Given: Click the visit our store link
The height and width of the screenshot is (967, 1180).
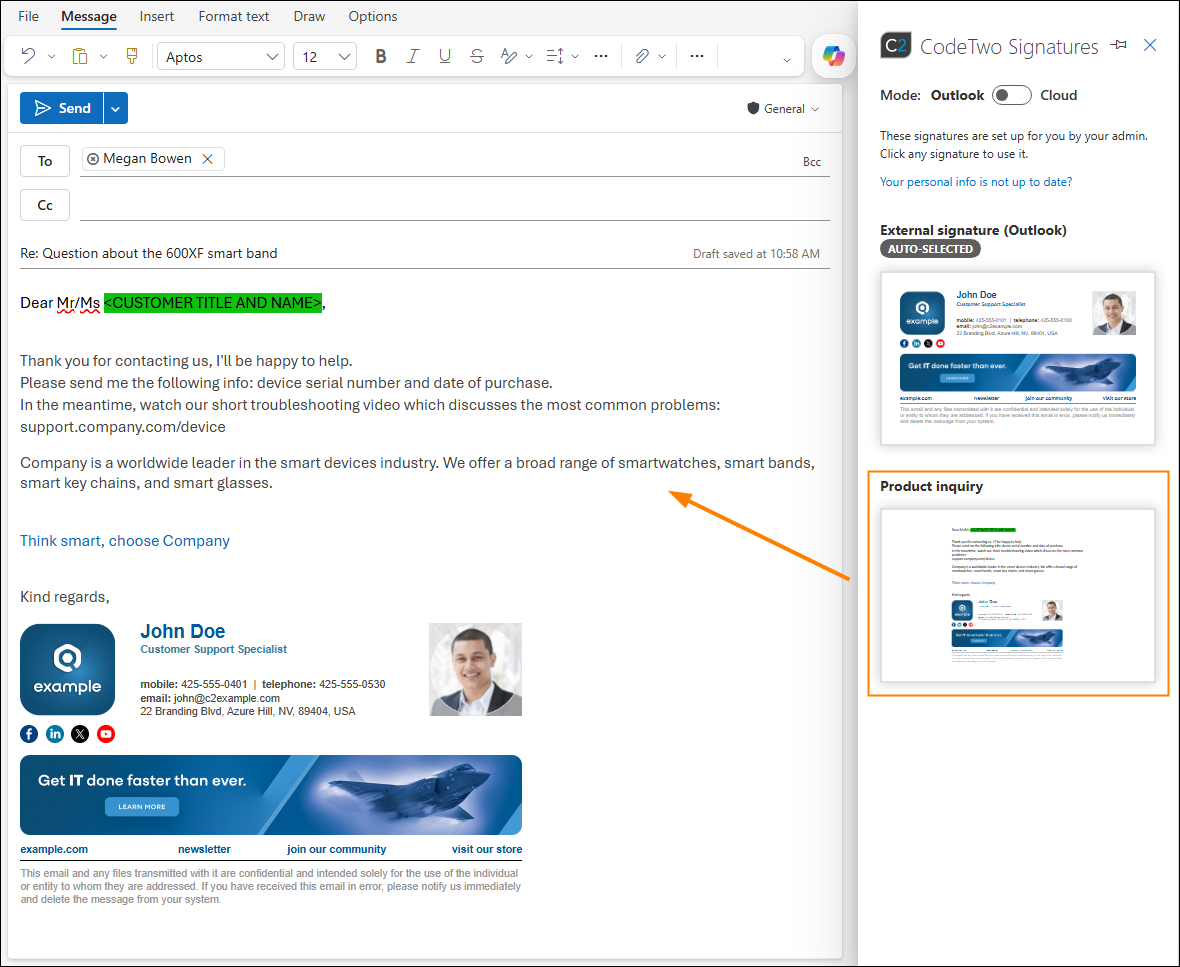Looking at the screenshot, I should (487, 849).
